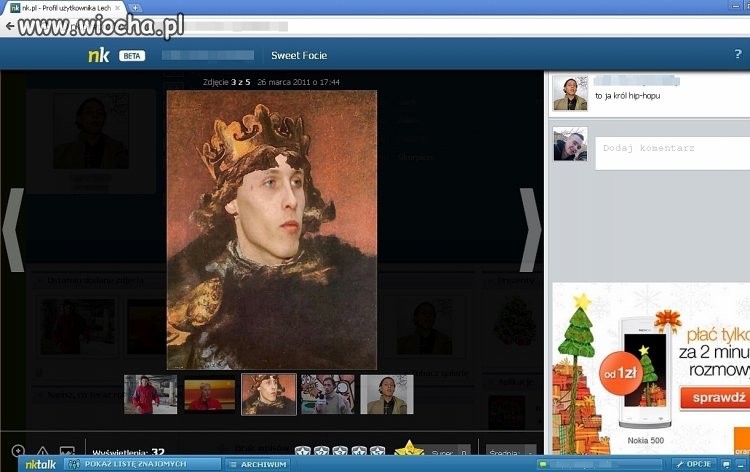Viewport: 750px width, 472px height.
Task: Open the online contact entry in nktalk bar
Action: click(x=599, y=464)
